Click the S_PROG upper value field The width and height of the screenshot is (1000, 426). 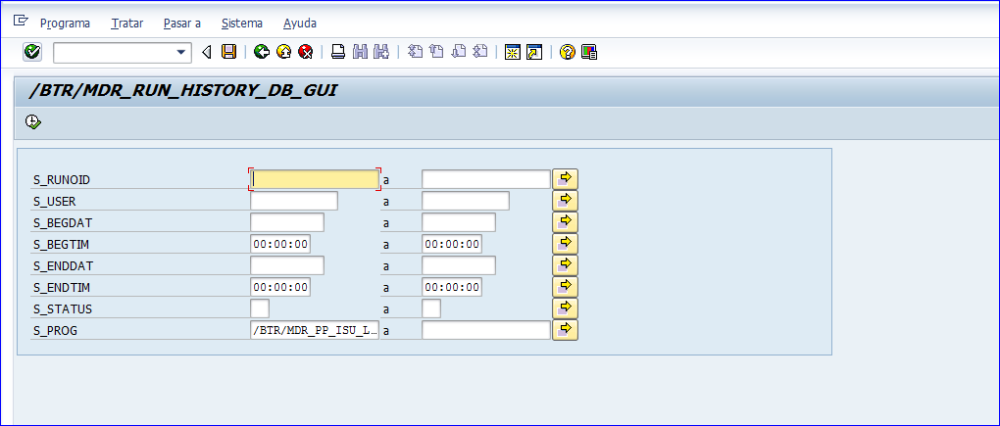(x=486, y=330)
